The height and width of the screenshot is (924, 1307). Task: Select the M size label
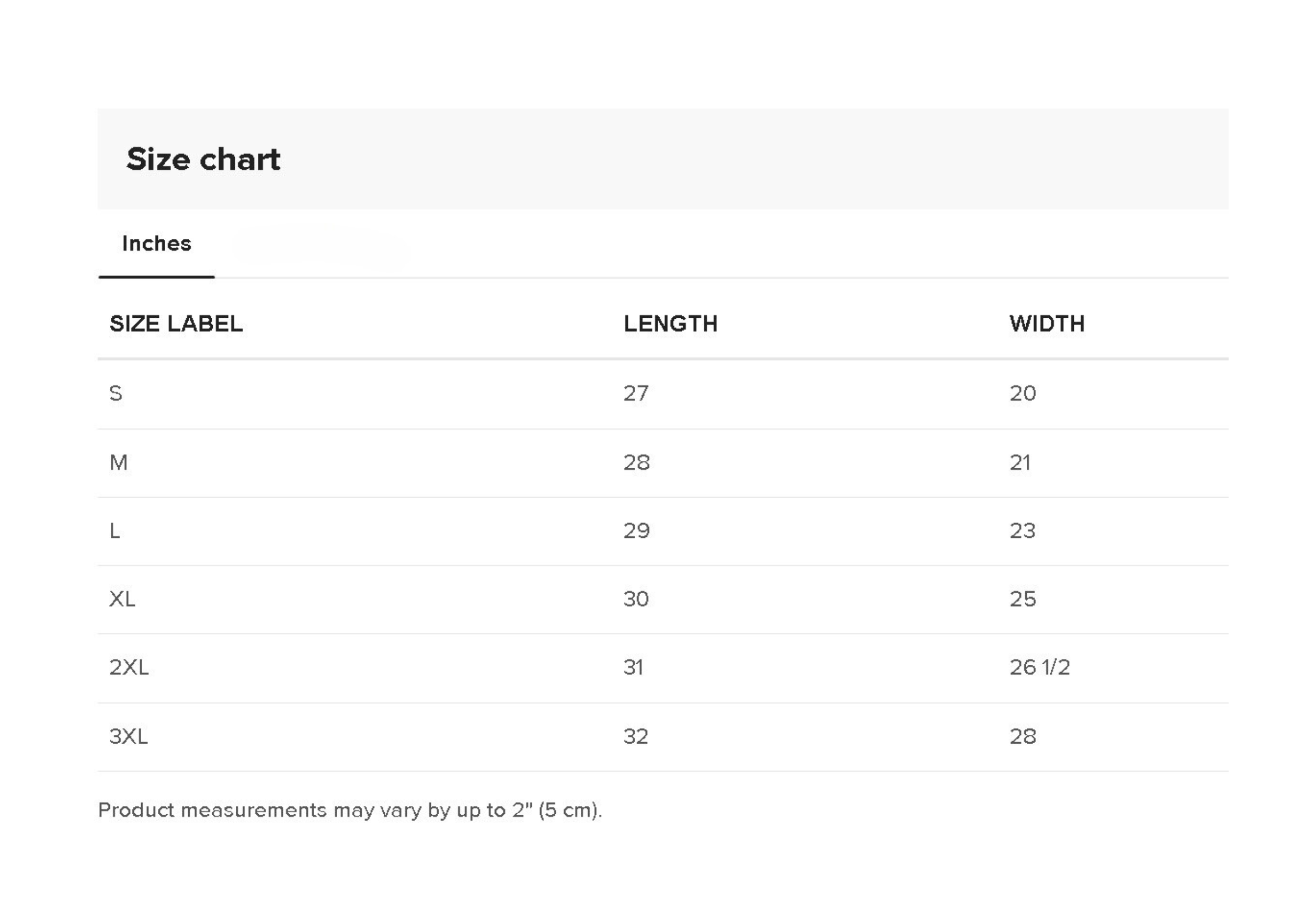pos(118,463)
